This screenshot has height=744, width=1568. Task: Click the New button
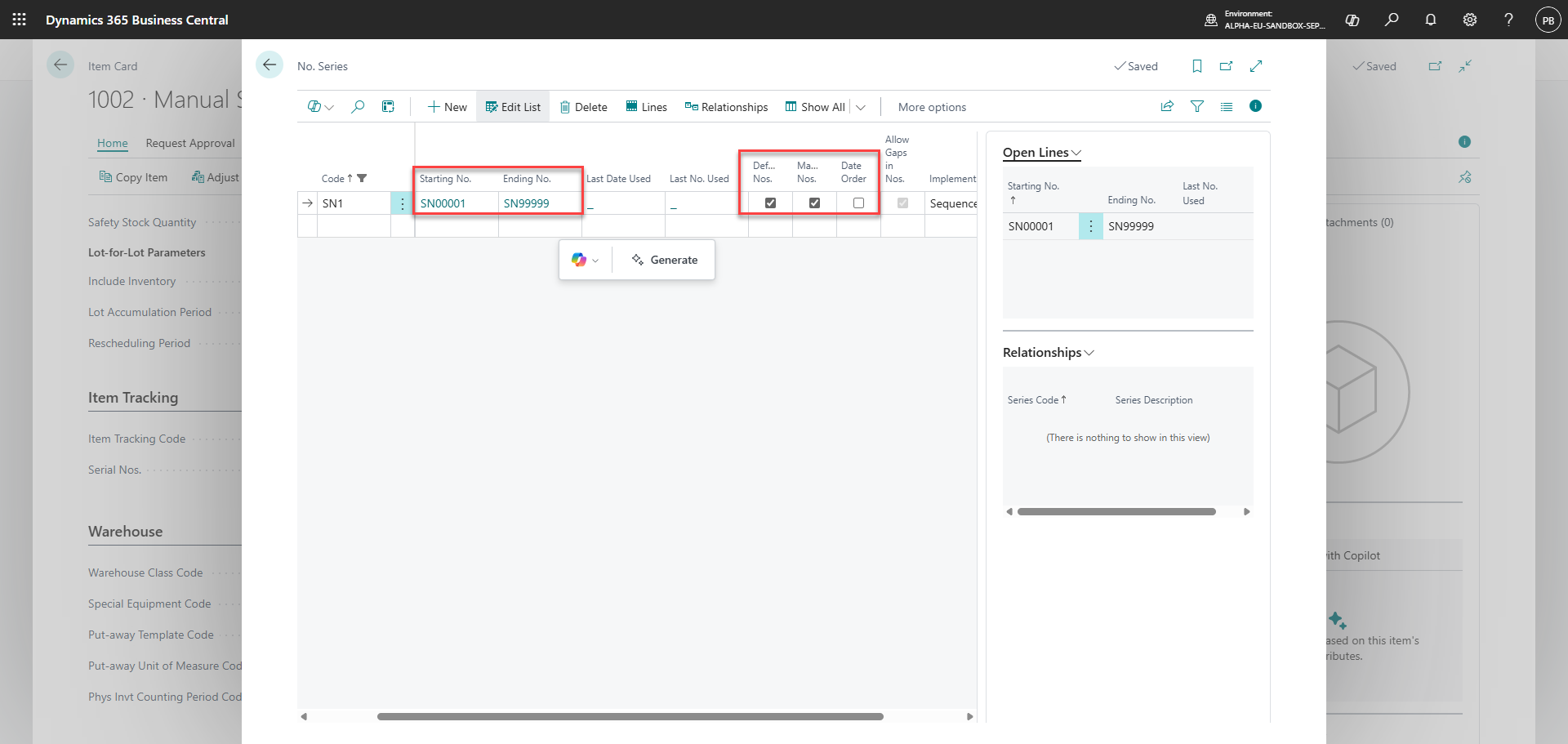(448, 107)
